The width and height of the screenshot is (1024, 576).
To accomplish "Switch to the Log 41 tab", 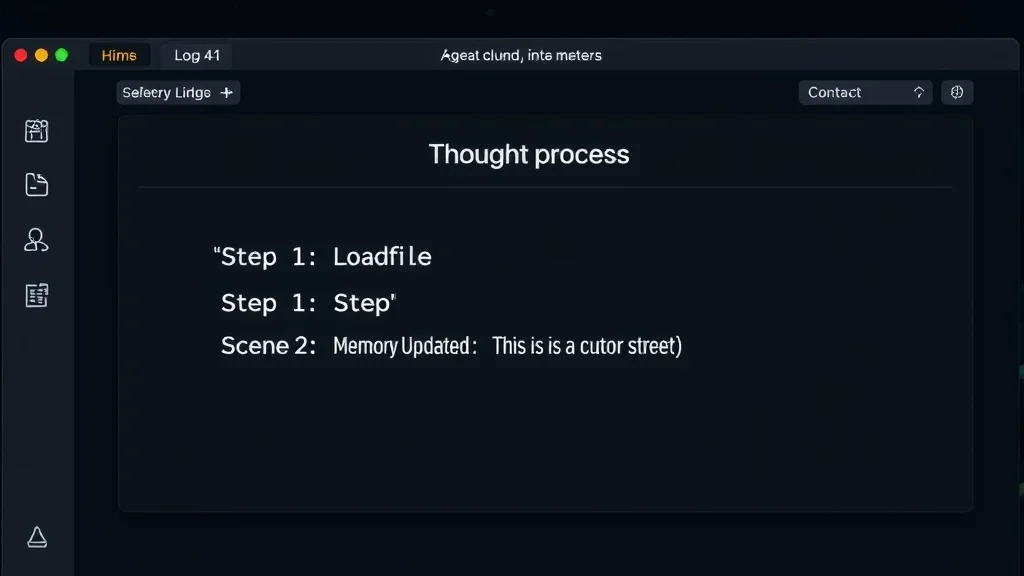I will 196,55.
